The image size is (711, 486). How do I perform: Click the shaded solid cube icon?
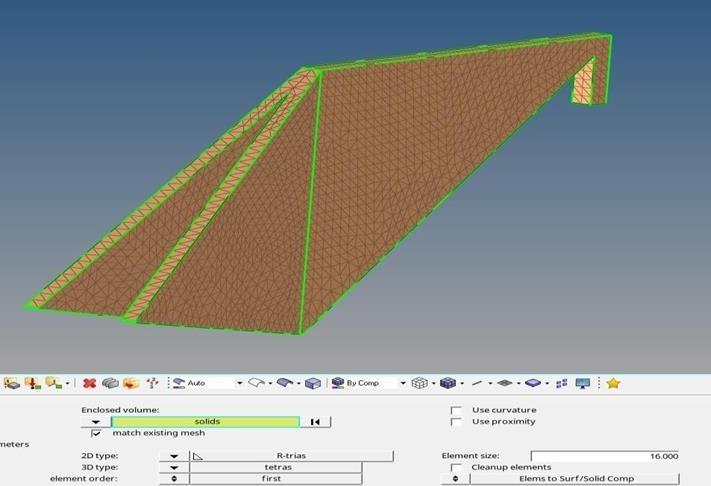coord(448,383)
